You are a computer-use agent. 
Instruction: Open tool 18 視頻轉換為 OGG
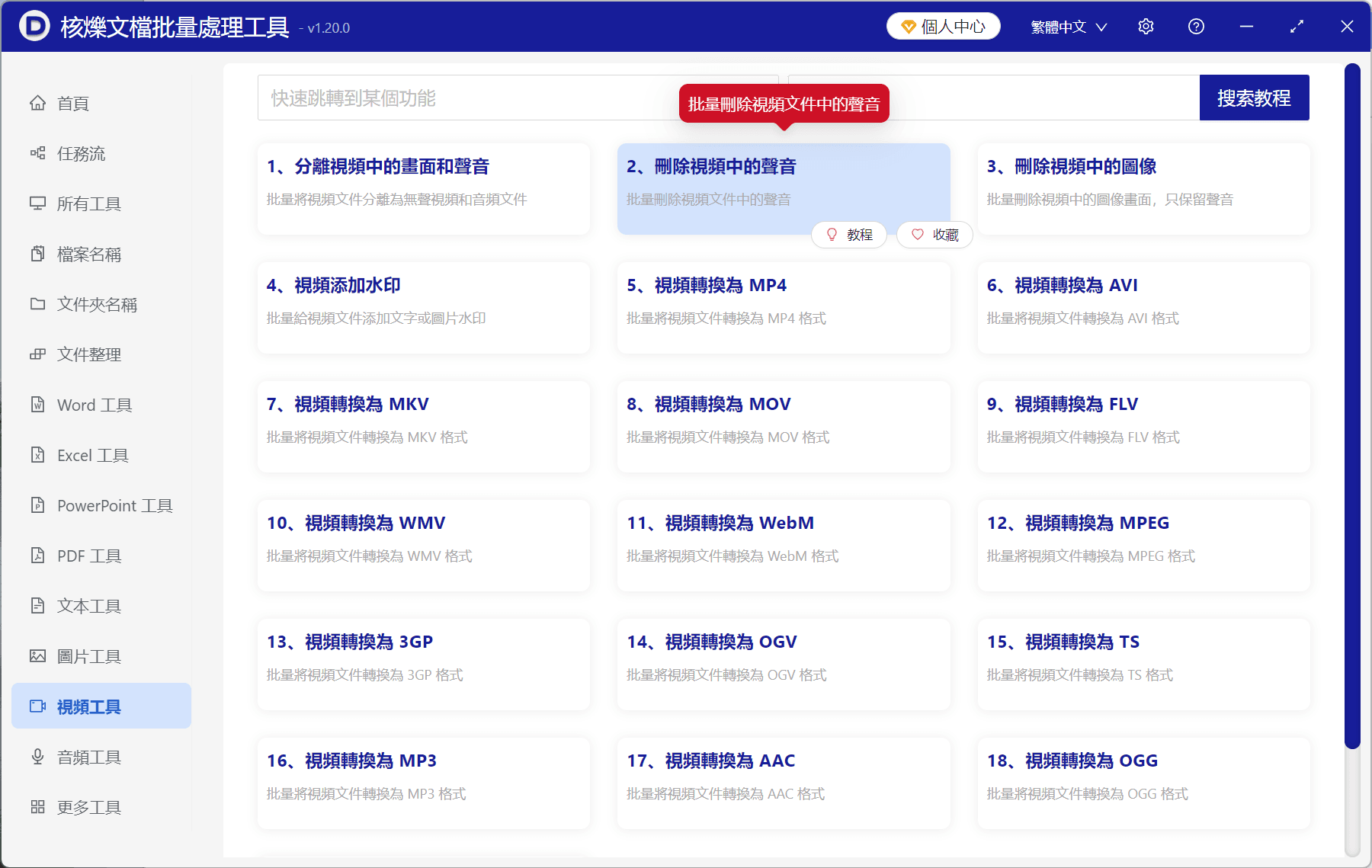pos(1143,783)
